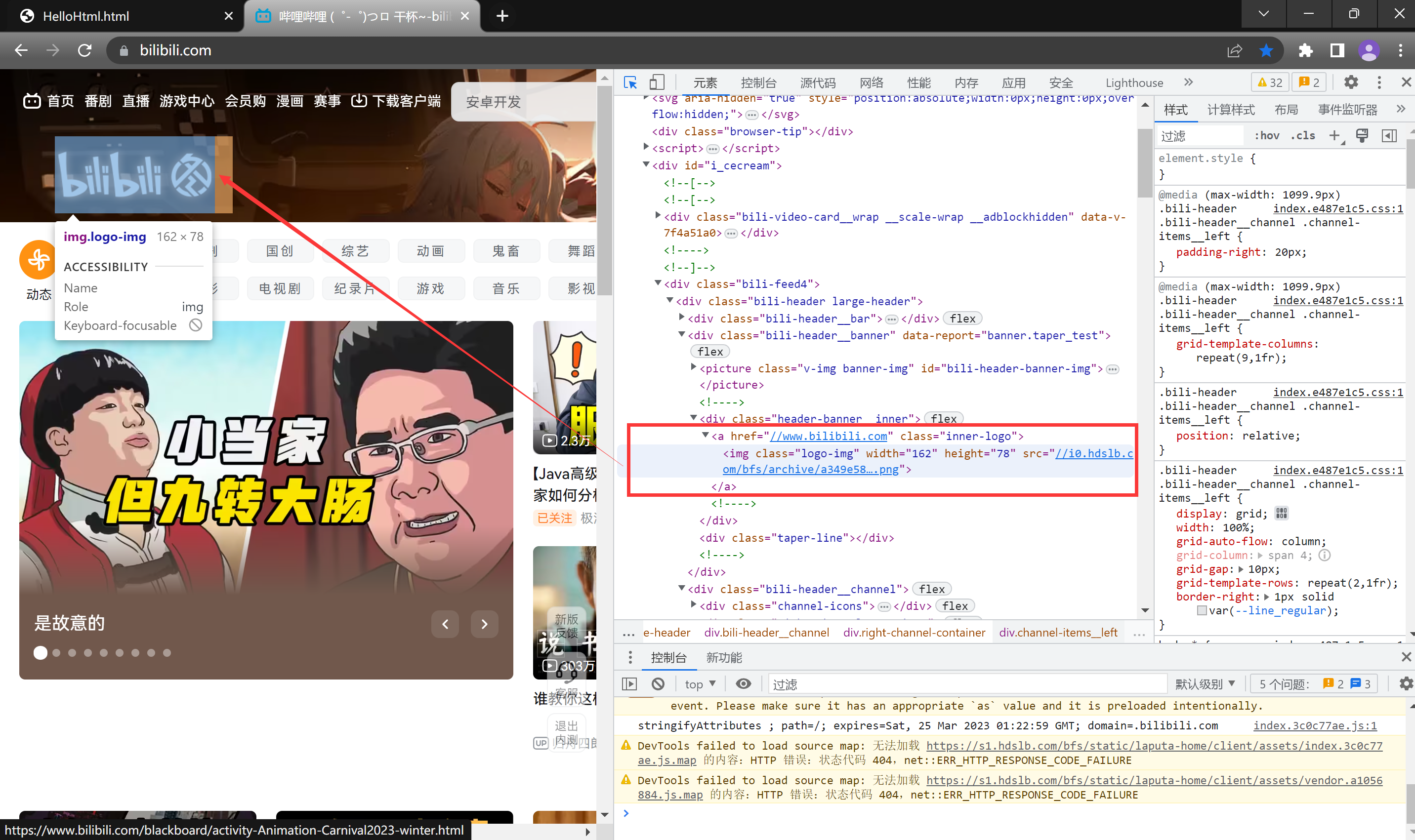Show more DevTools tabs chevron
The height and width of the screenshot is (840, 1415).
click(1189, 82)
